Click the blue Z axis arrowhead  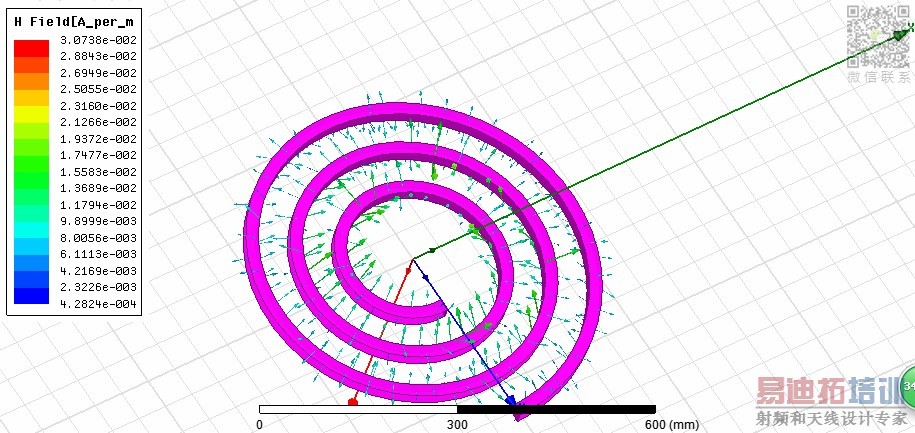click(511, 400)
